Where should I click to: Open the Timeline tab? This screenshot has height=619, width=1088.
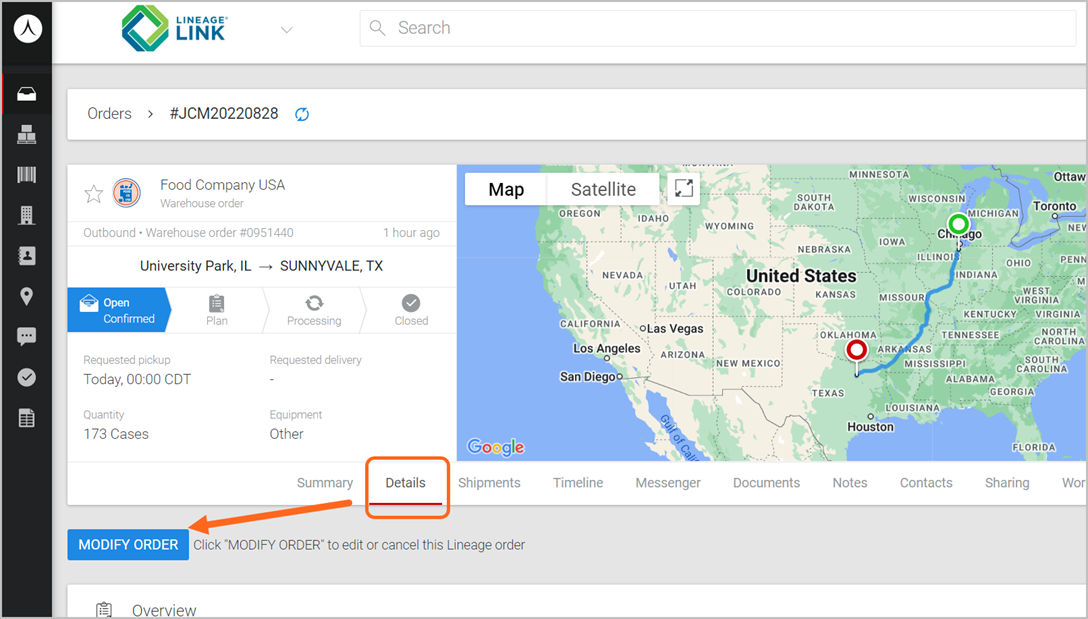(x=578, y=483)
